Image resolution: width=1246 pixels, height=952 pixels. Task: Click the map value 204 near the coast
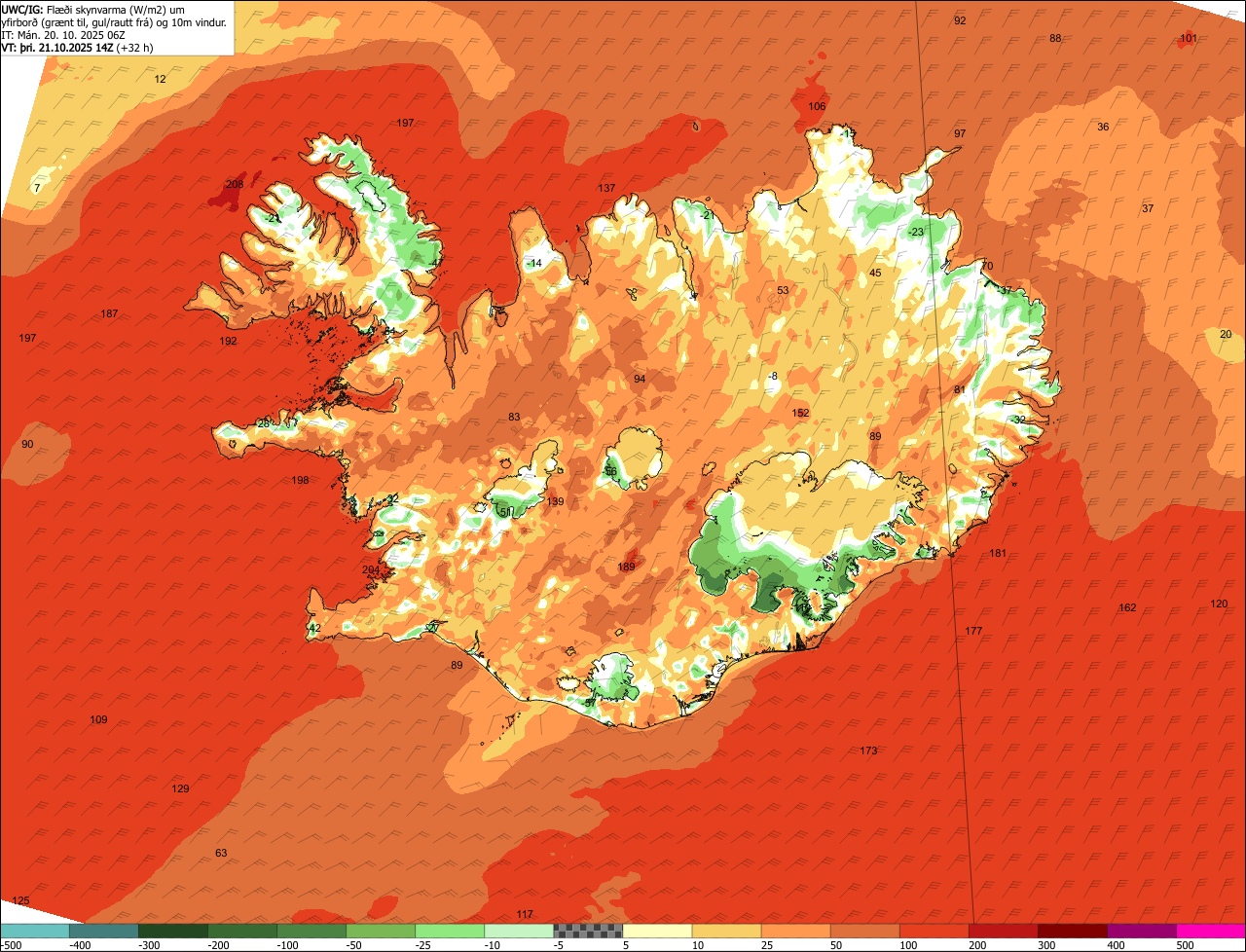coord(371,569)
